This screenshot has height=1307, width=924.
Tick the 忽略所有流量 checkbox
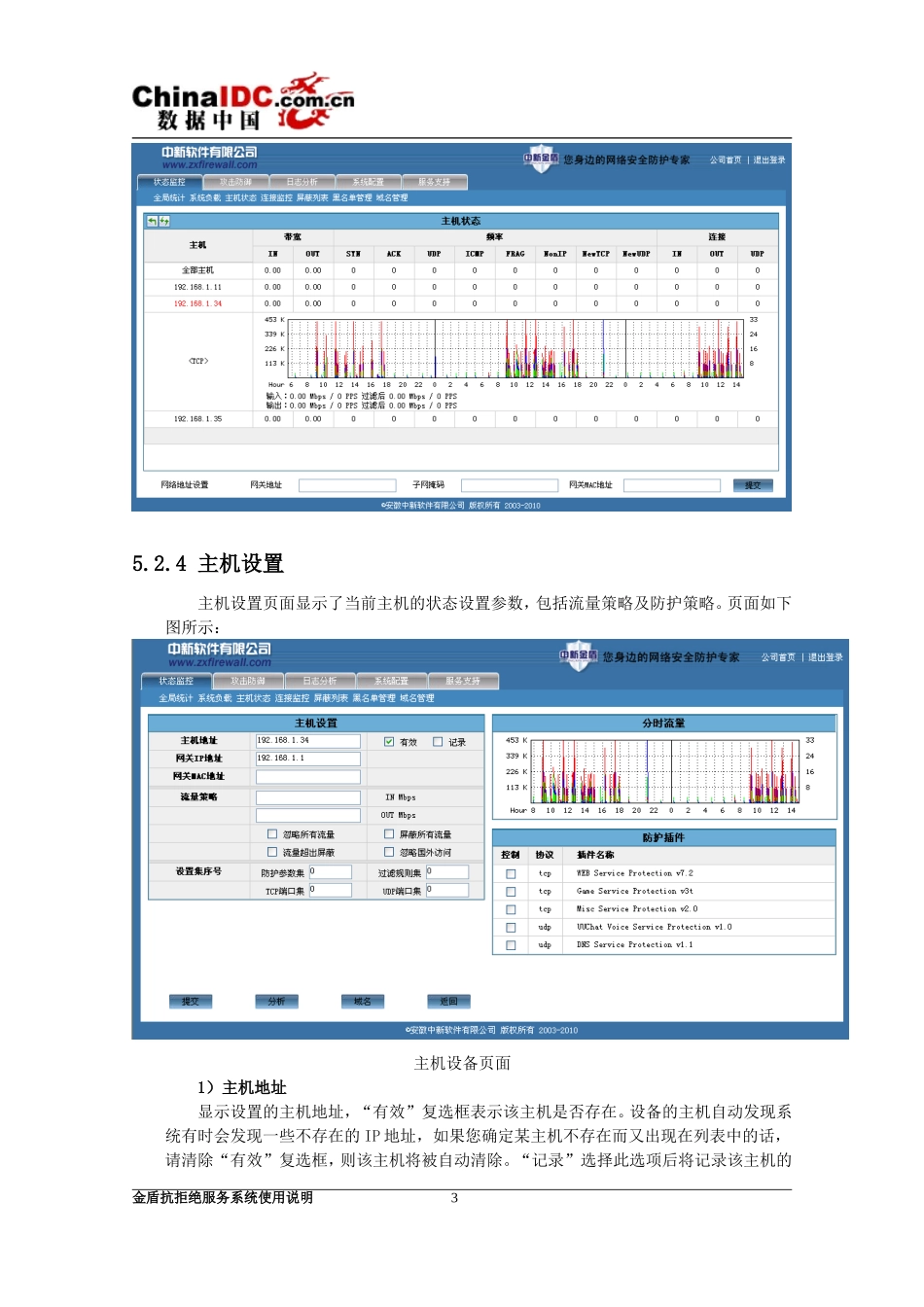(272, 833)
